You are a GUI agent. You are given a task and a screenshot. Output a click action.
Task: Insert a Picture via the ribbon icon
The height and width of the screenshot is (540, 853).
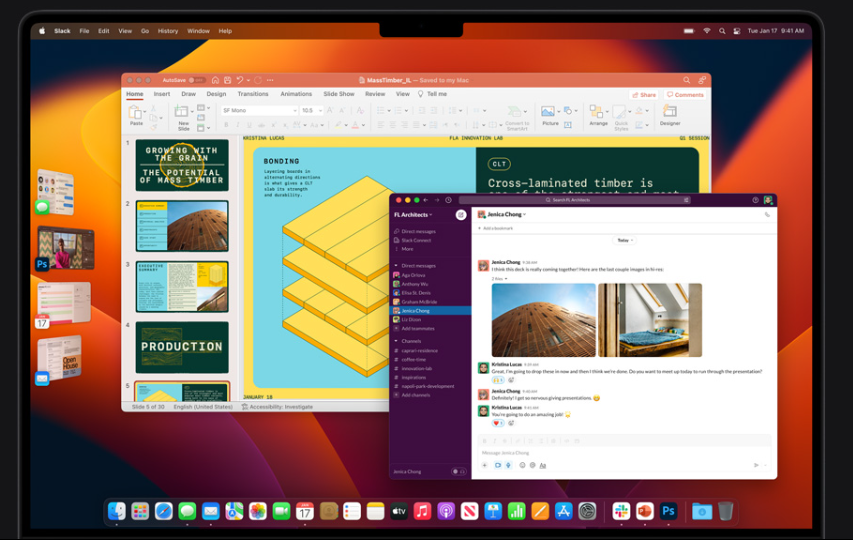pyautogui.click(x=548, y=111)
